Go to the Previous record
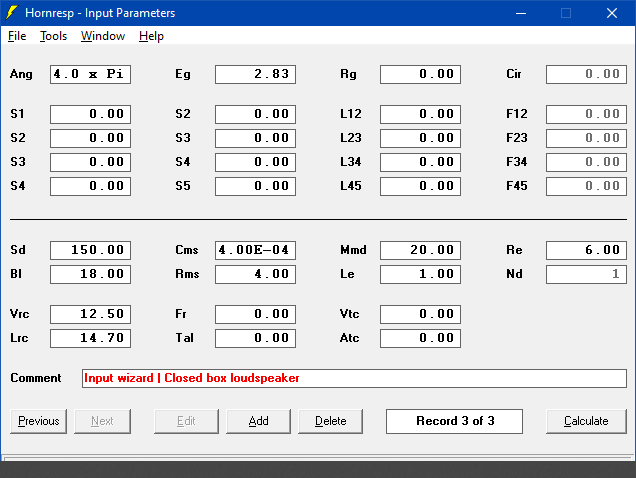 [39, 421]
